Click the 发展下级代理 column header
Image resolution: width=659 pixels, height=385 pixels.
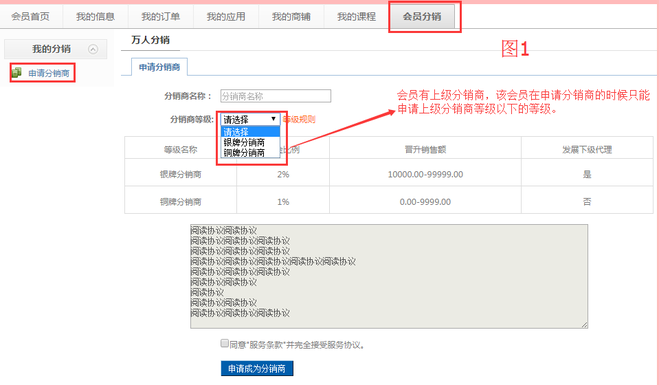[x=587, y=149]
